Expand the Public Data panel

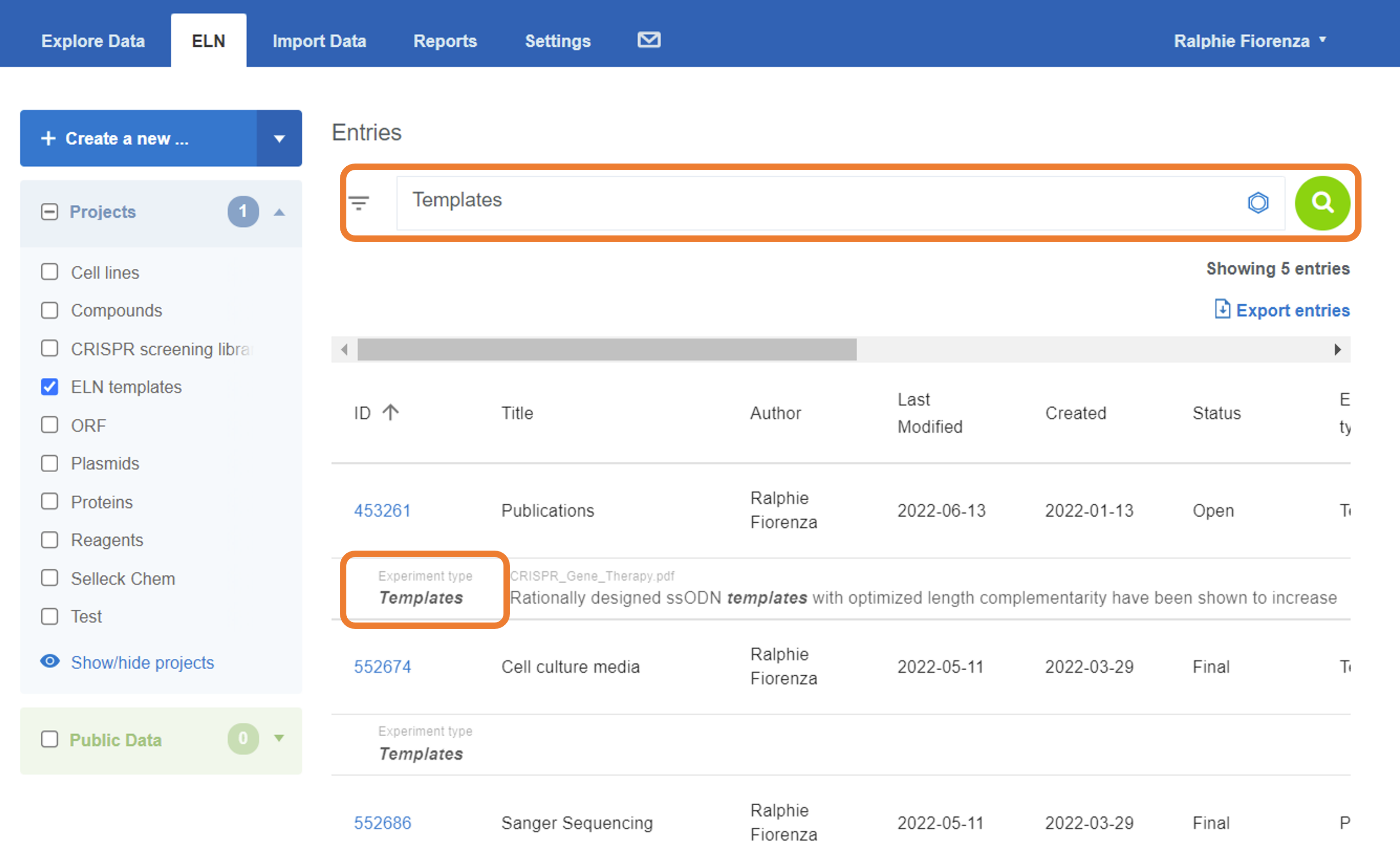(x=279, y=738)
